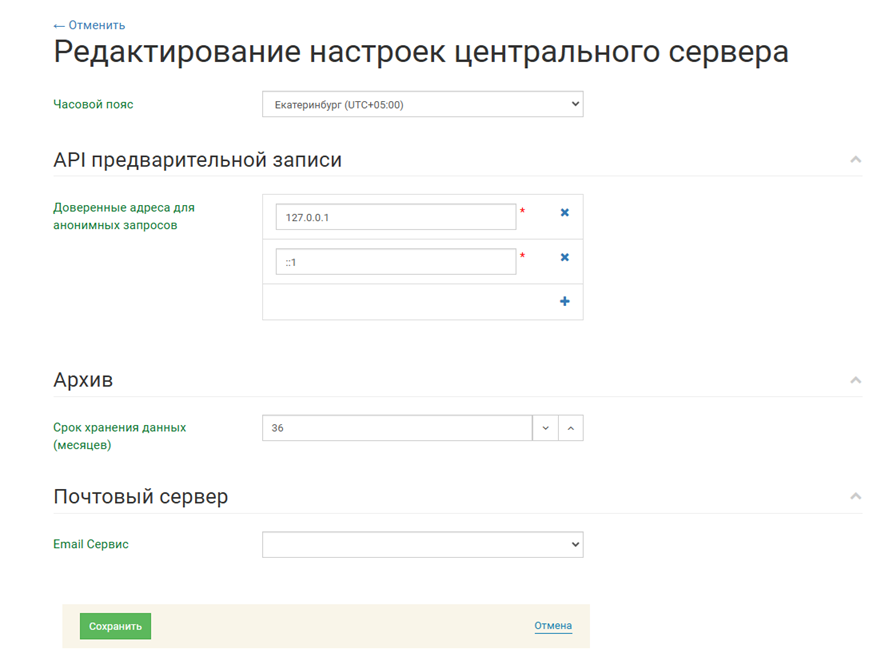
Task: Add a new trusted address with the plus icon
Action: pyautogui.click(x=564, y=302)
